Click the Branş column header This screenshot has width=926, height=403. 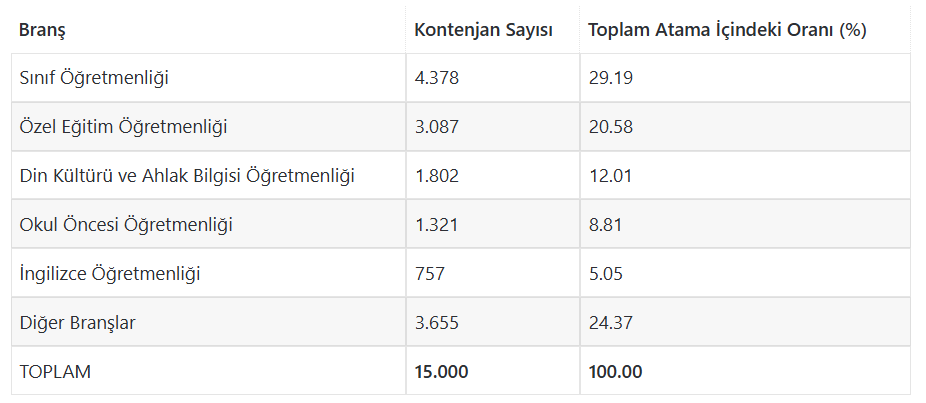point(42,30)
